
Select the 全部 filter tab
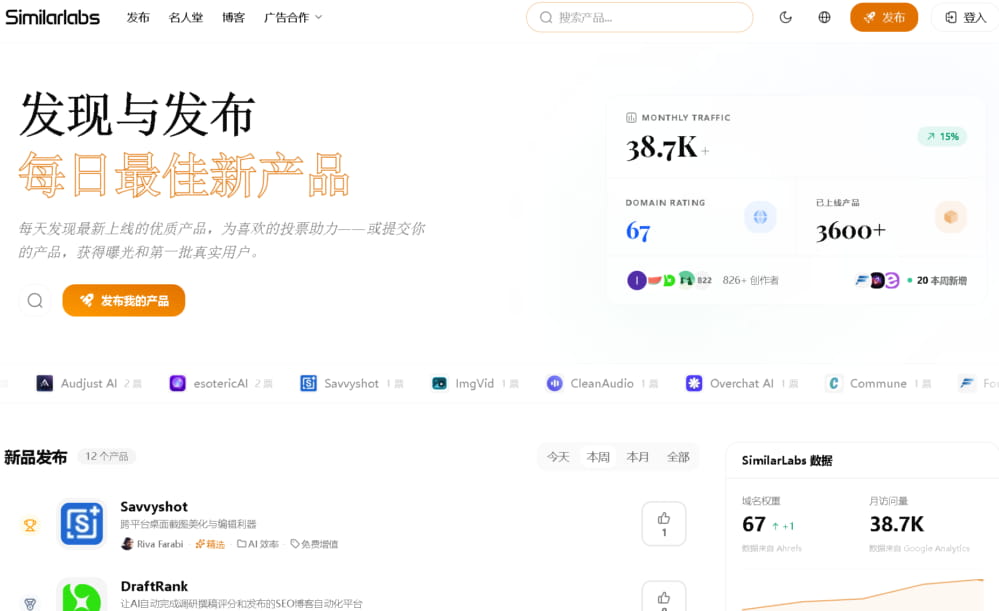[678, 457]
